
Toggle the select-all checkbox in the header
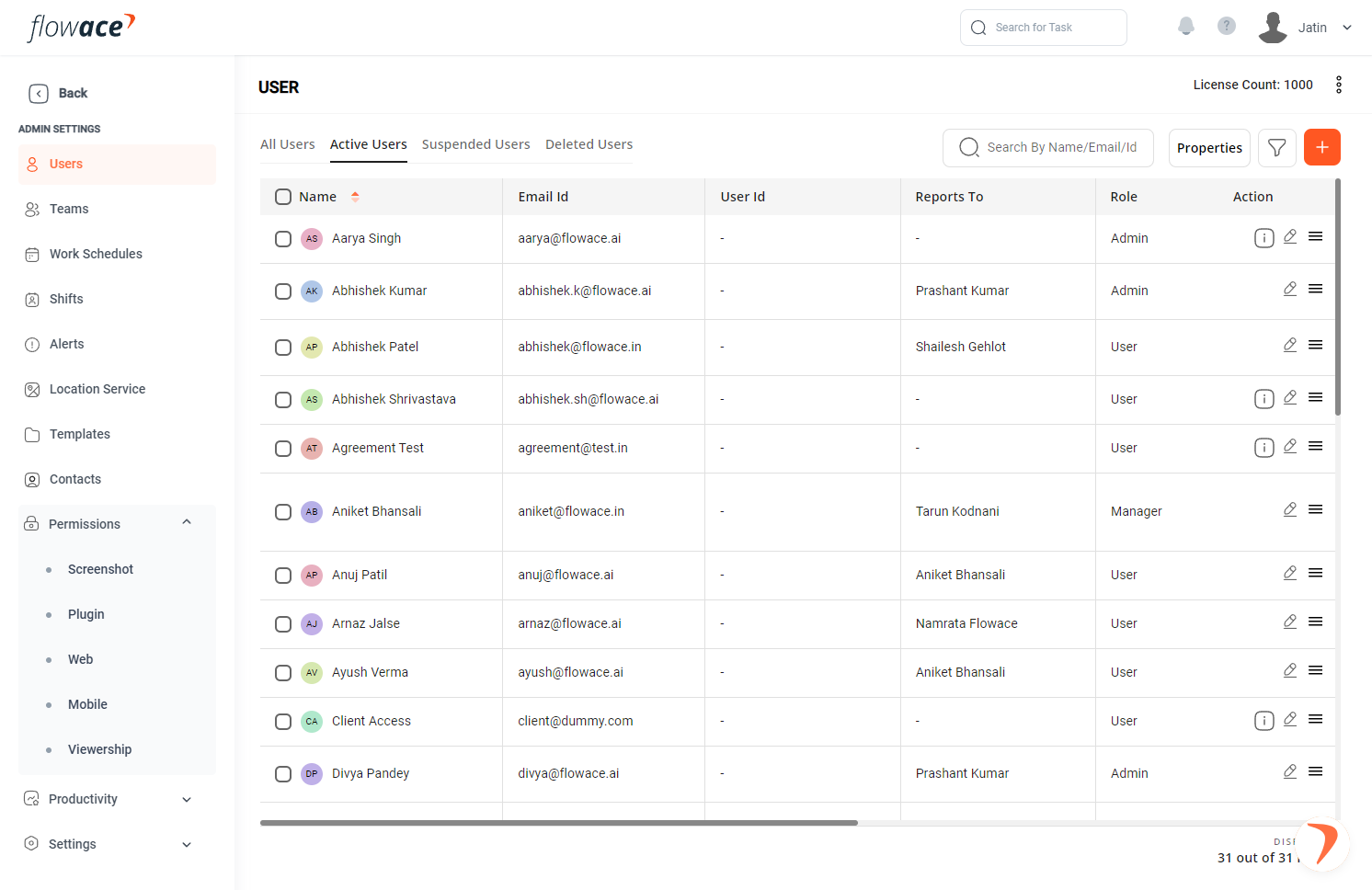pos(283,197)
